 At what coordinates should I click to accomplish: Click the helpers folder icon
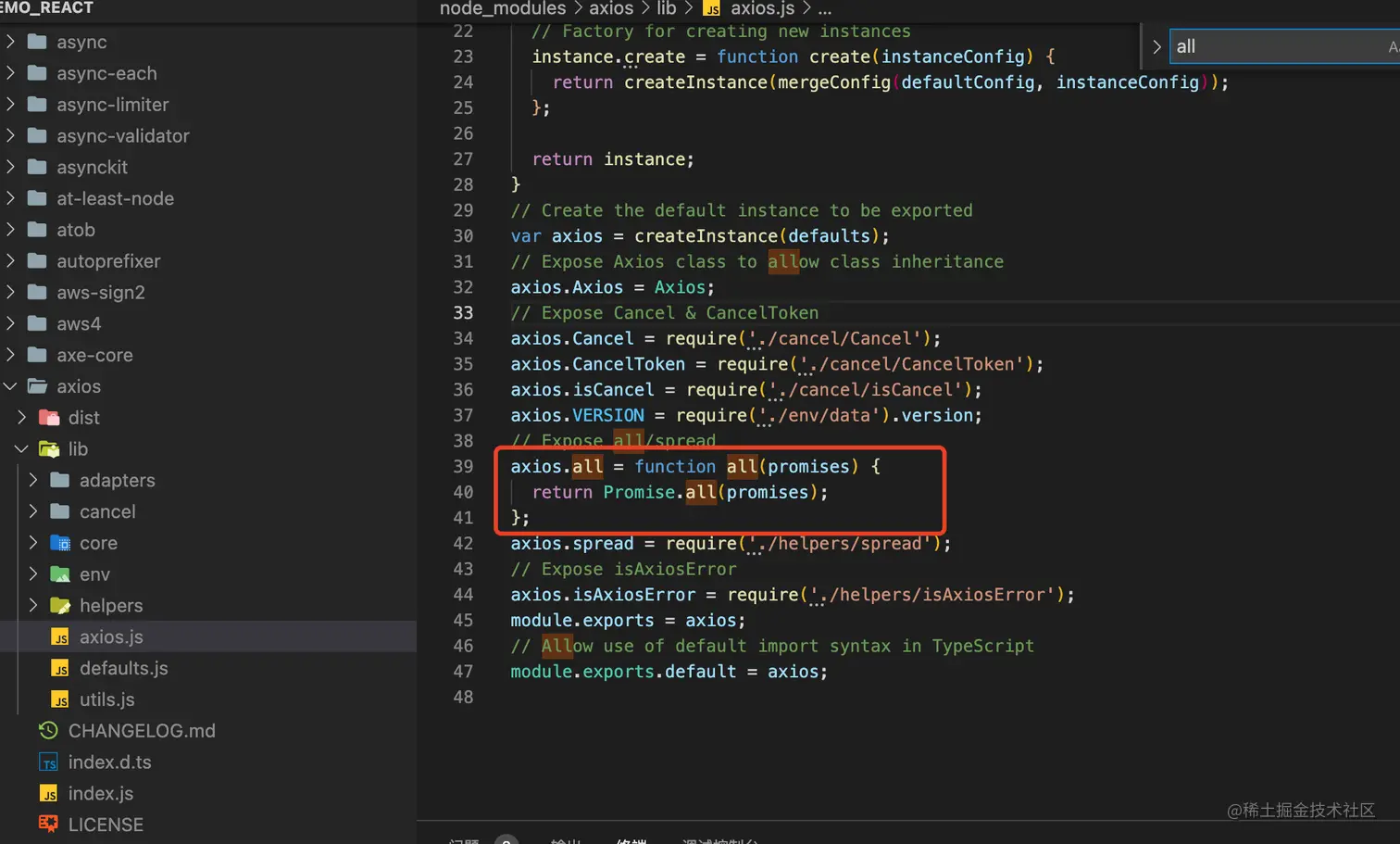tap(60, 606)
